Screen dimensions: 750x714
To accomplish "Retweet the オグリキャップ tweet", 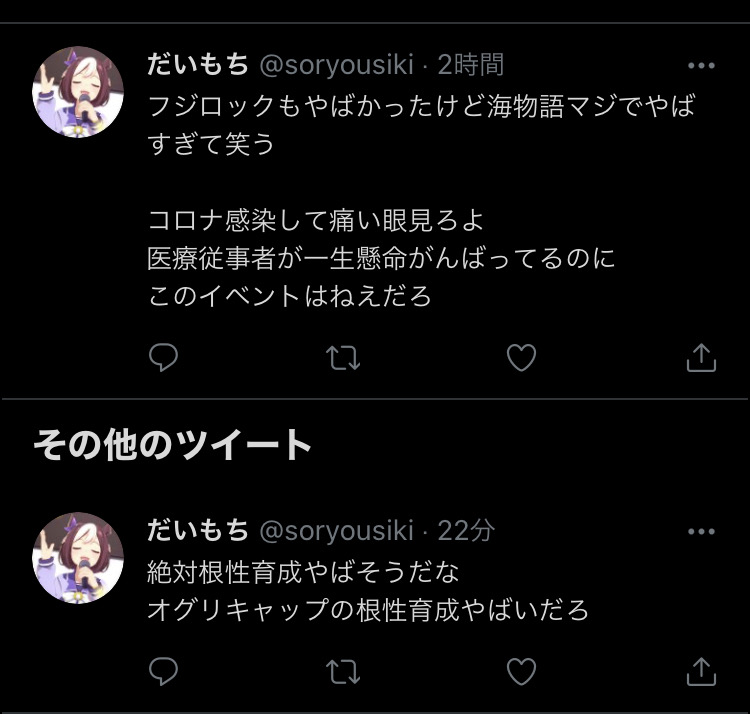I will coord(343,672).
